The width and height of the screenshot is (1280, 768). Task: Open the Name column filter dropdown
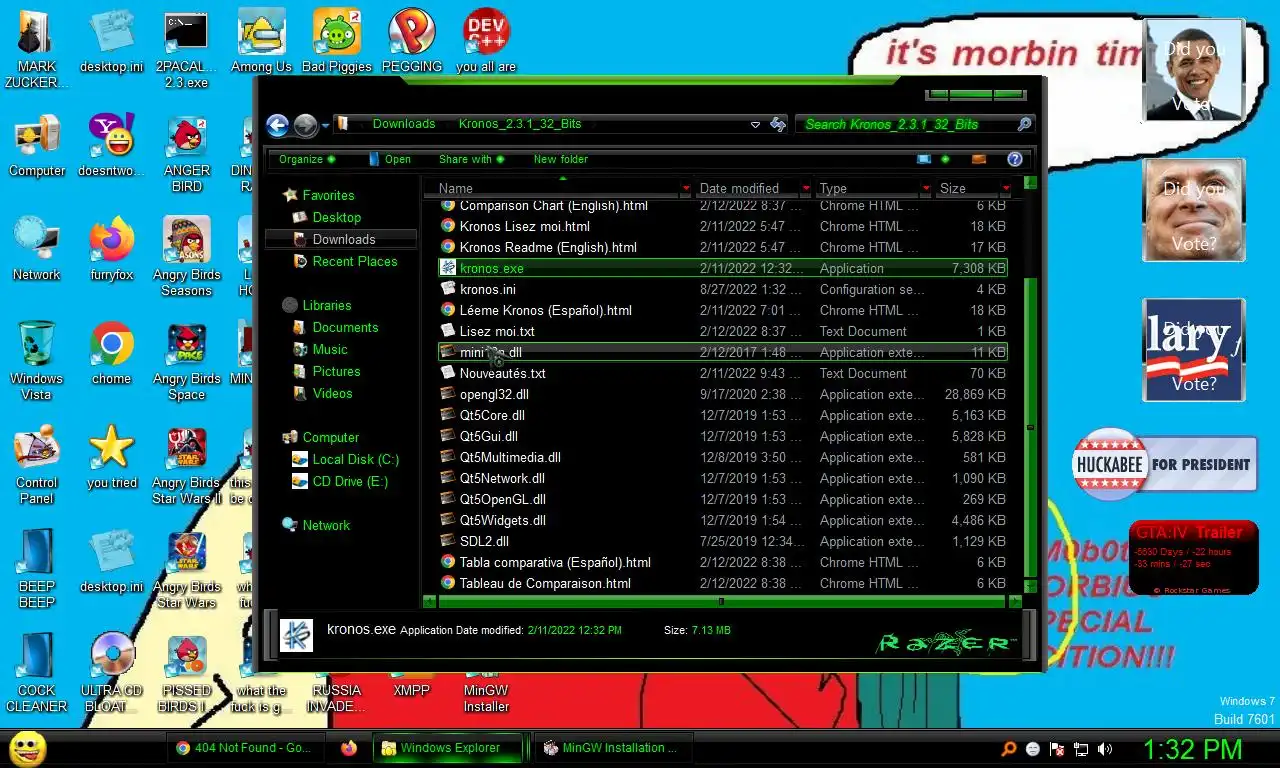point(686,188)
